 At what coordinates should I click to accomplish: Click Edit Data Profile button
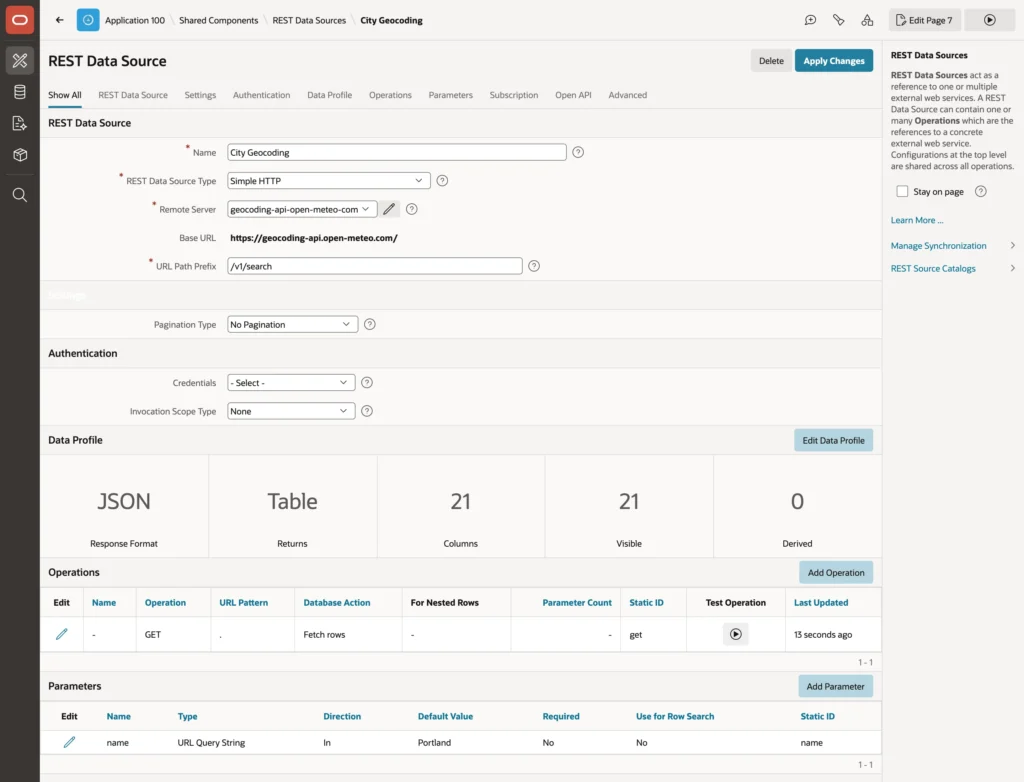pyautogui.click(x=833, y=440)
